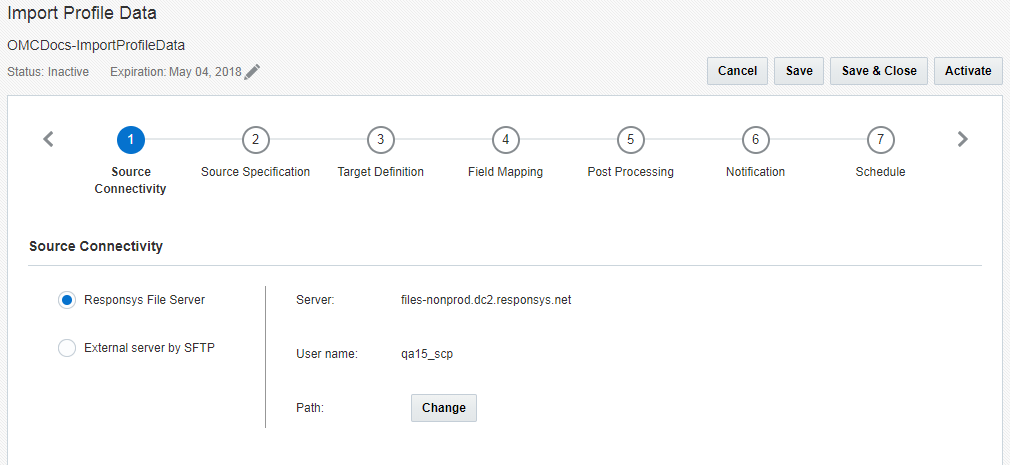
Task: Advance to next step with right chevron
Action: click(962, 139)
